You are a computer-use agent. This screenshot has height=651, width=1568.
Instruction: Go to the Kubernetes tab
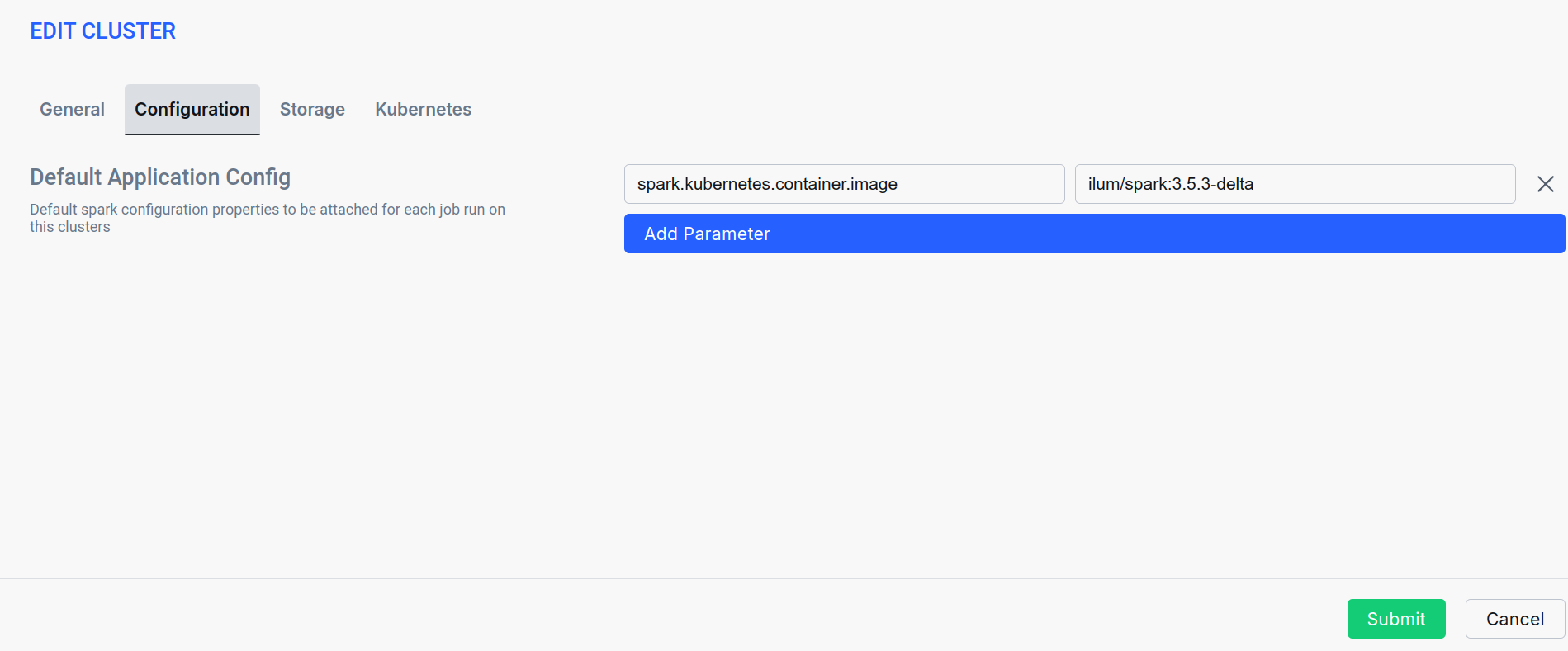pyautogui.click(x=423, y=110)
